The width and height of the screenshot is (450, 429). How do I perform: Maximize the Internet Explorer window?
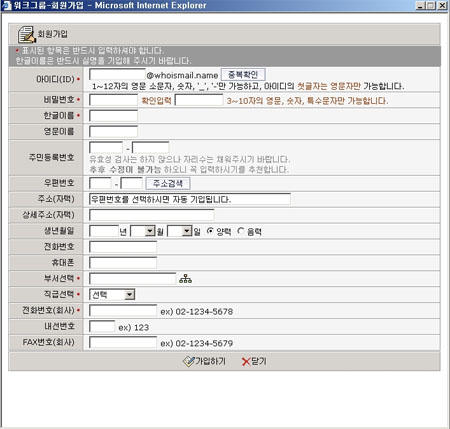[431, 5]
